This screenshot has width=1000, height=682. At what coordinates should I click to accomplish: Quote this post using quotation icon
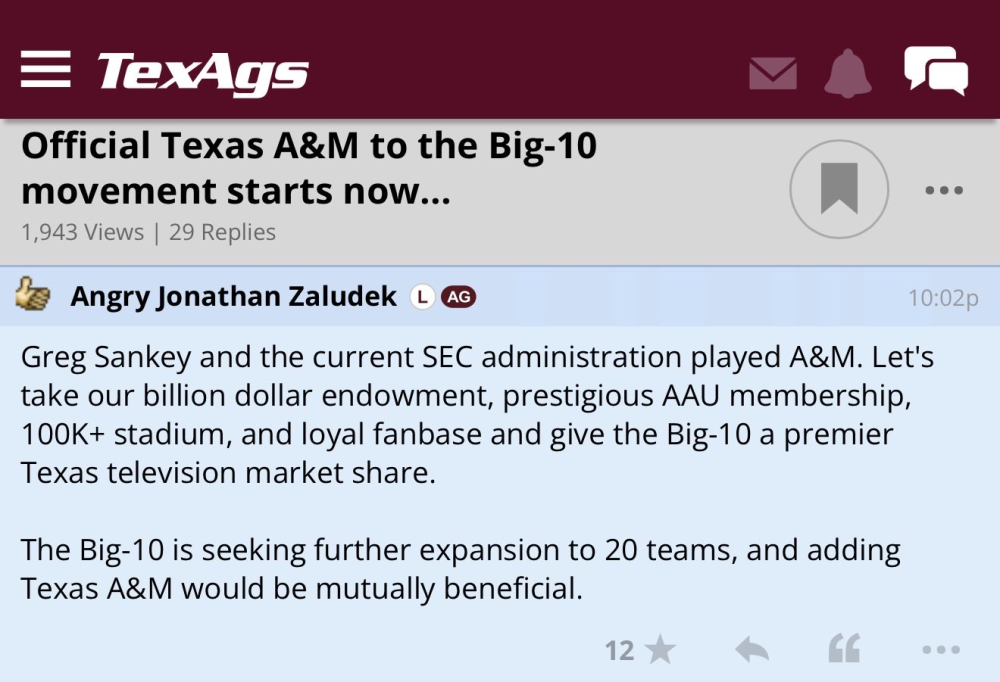click(x=844, y=651)
